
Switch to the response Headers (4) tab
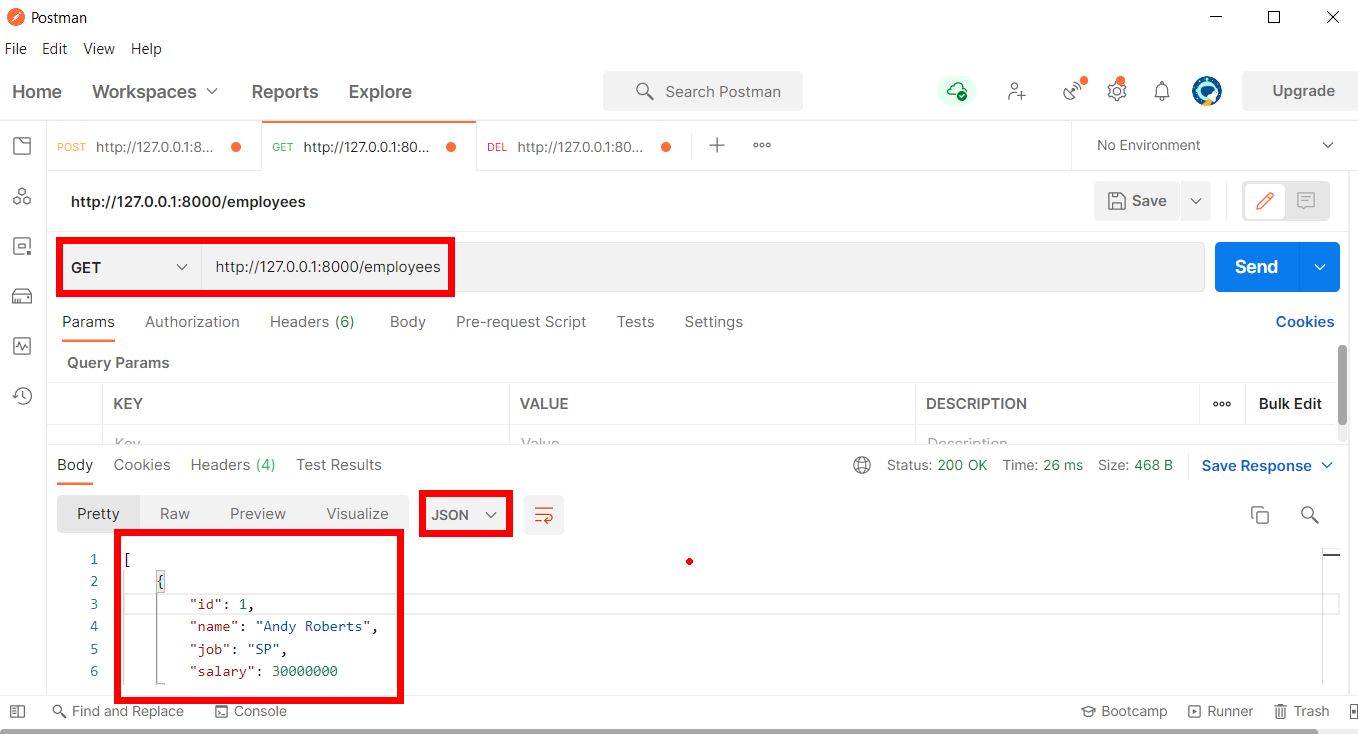point(233,465)
